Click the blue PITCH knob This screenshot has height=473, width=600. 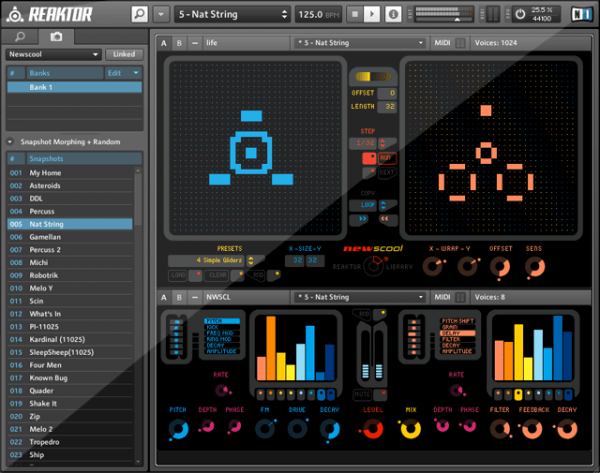tap(178, 428)
